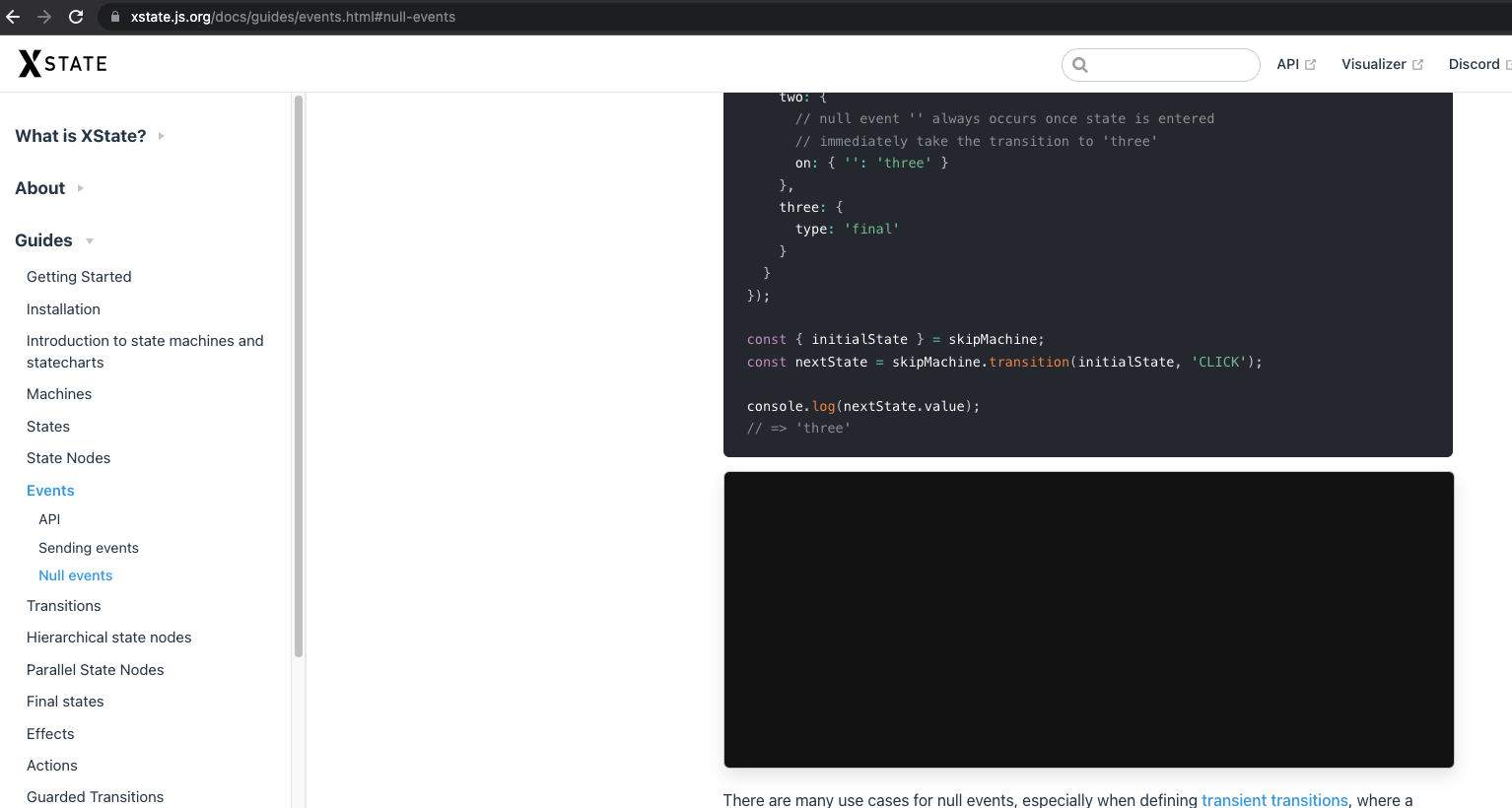Screen dimensions: 1512x808
Task: Reload the page
Action: (x=75, y=17)
